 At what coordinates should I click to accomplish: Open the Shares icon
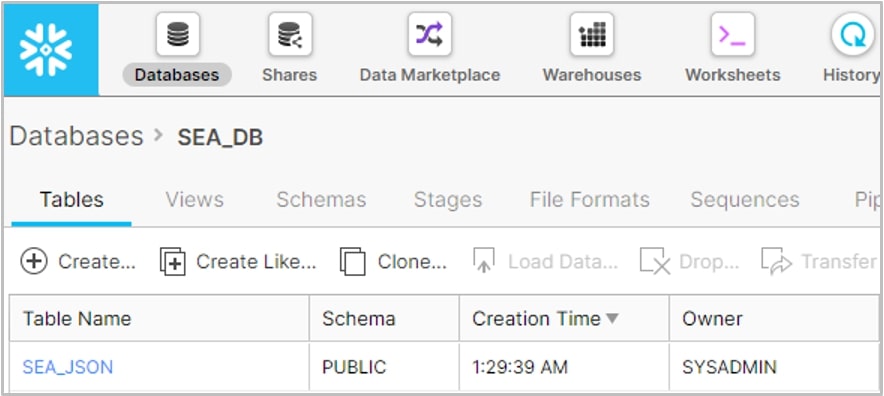290,34
